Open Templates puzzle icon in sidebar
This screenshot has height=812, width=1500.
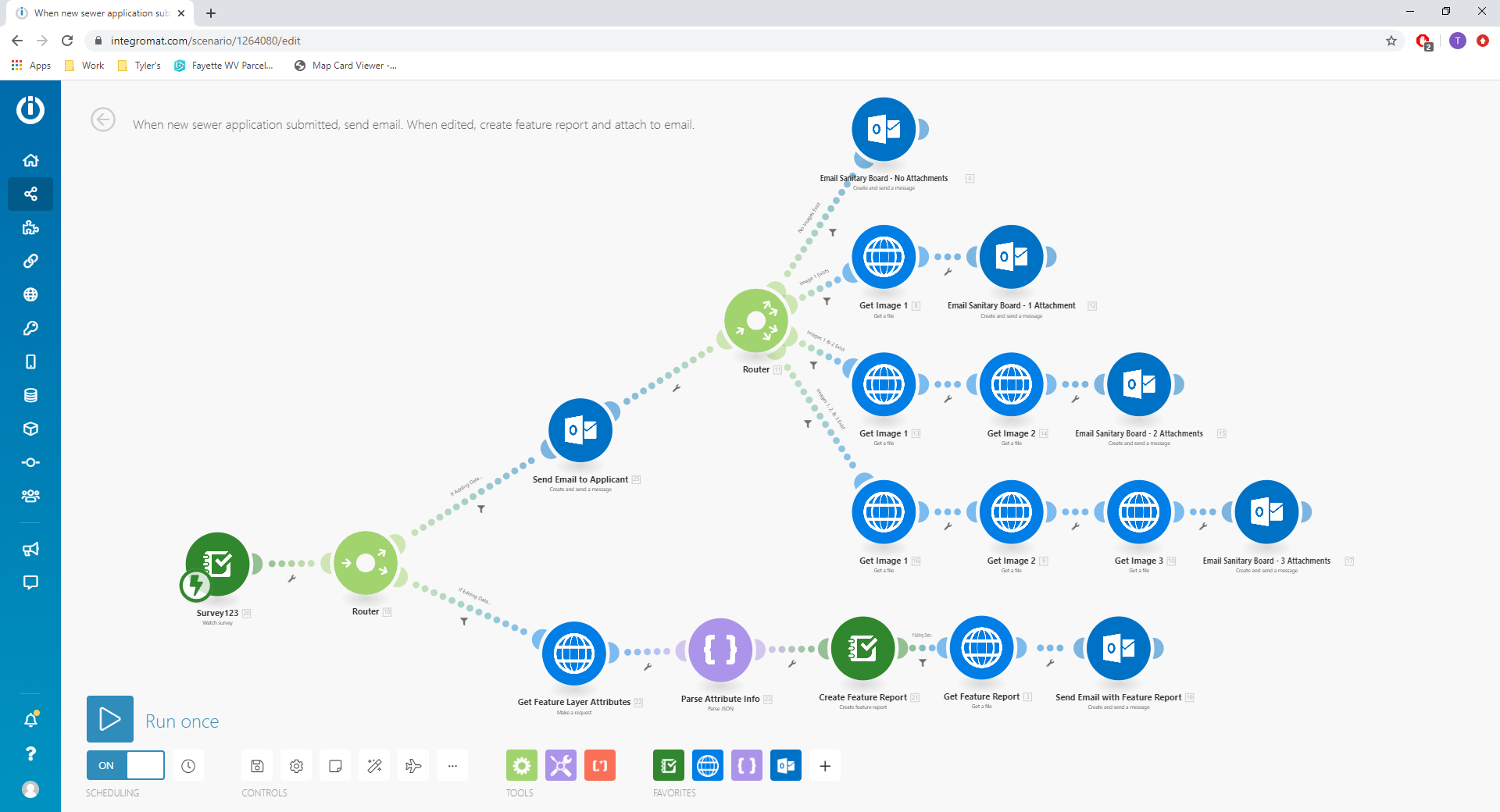pos(30,227)
